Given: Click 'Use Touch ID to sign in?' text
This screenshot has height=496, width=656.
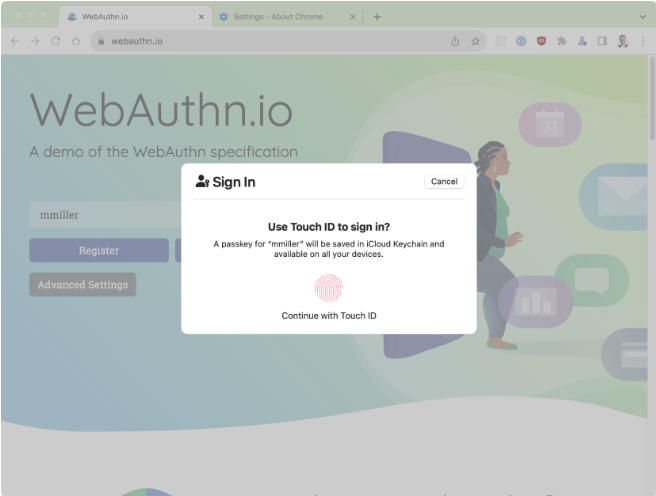Looking at the screenshot, I should pos(329,227).
